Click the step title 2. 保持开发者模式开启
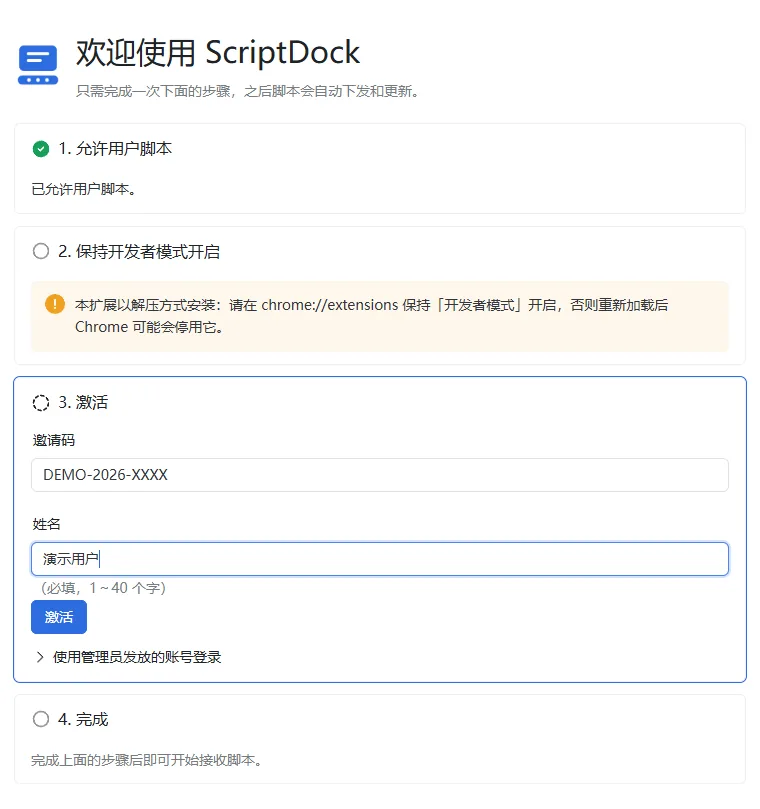Viewport: 760px width, 809px height. pos(139,252)
